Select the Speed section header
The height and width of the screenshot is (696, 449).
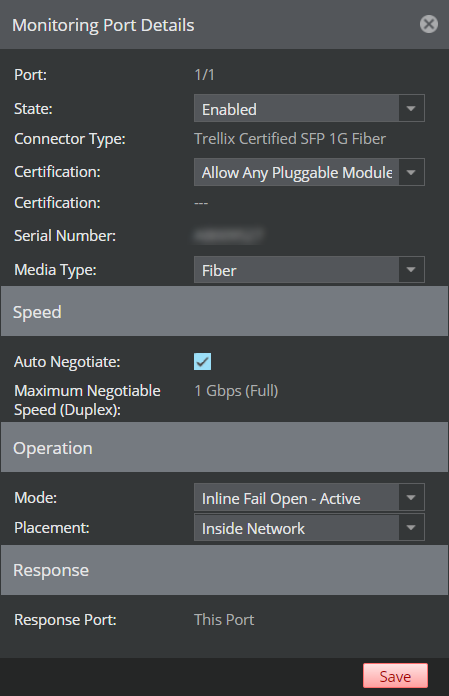pos(224,311)
